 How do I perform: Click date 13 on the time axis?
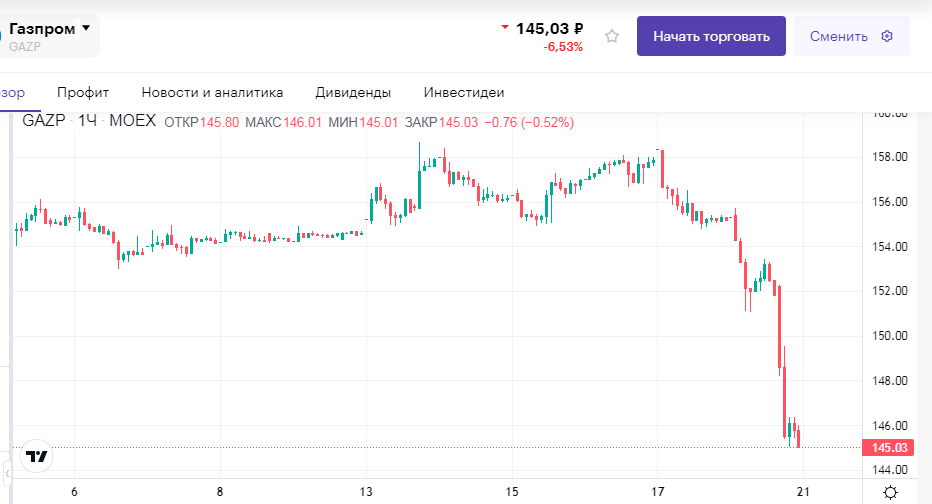pyautogui.click(x=366, y=492)
